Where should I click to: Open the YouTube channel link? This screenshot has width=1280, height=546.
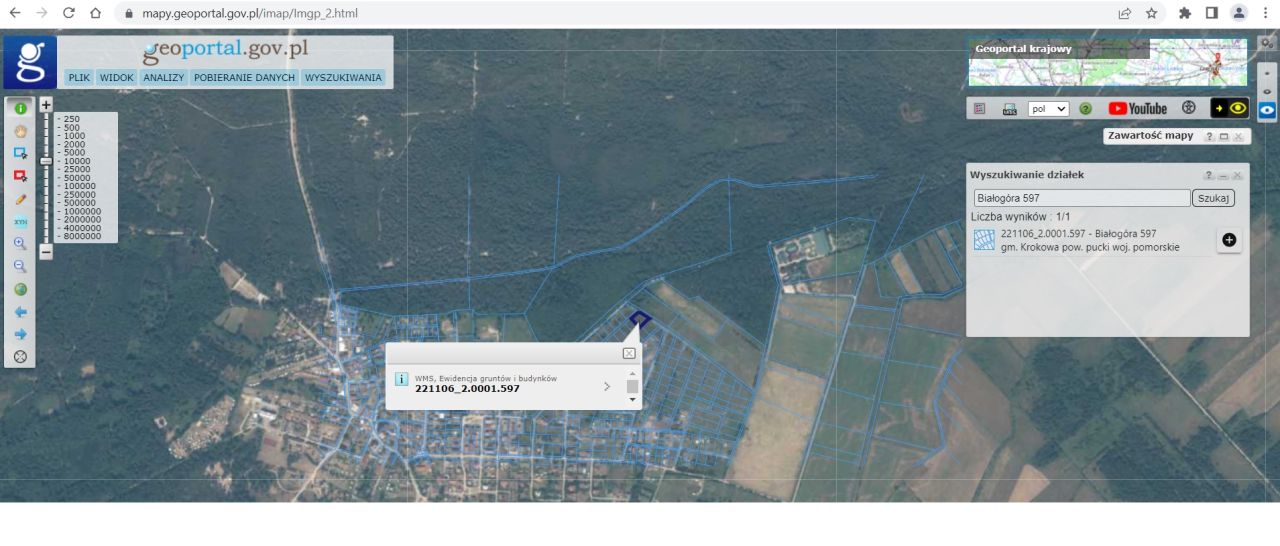coord(1138,108)
